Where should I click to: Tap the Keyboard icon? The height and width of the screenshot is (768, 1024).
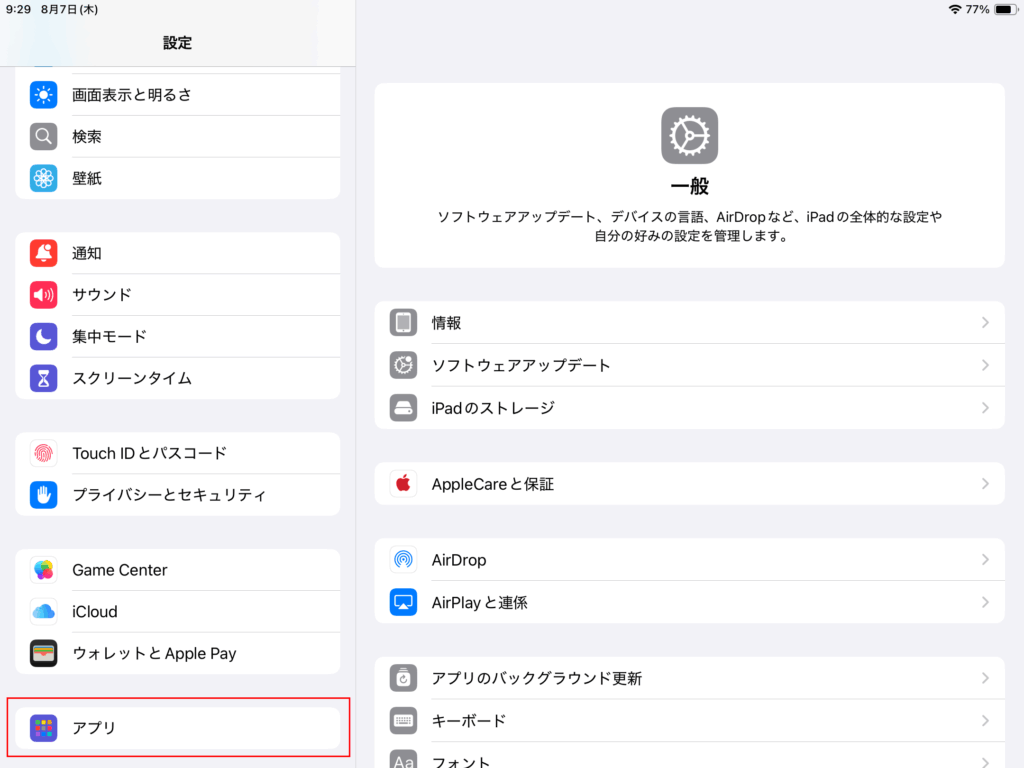coord(403,721)
